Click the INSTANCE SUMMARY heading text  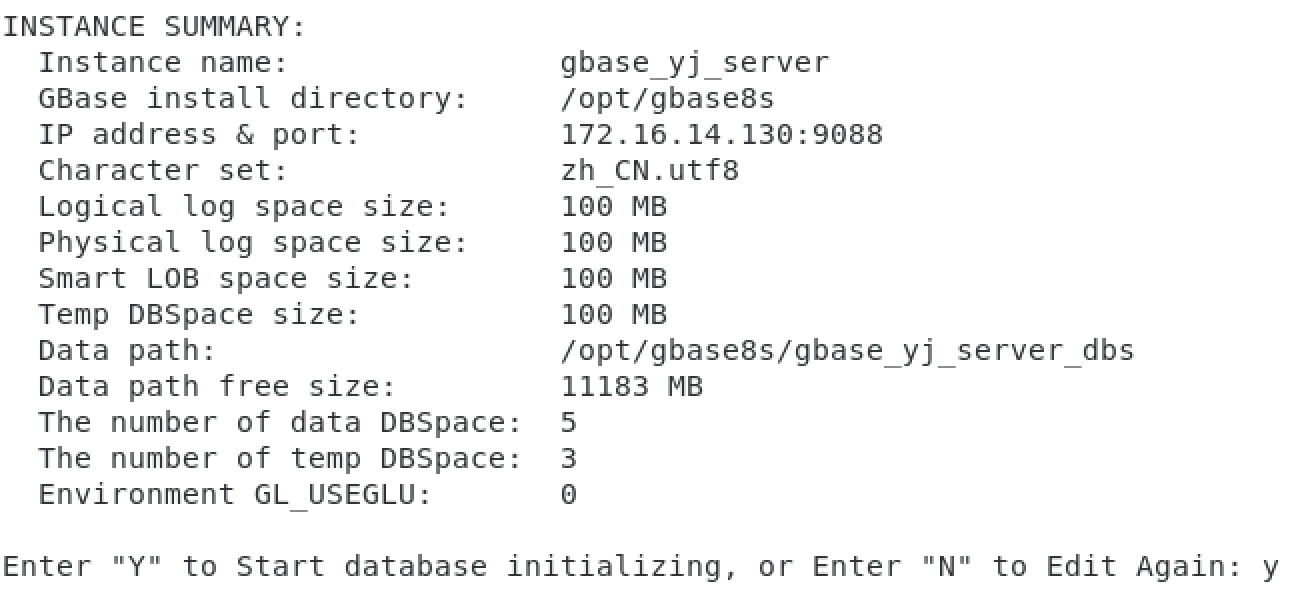point(154,27)
